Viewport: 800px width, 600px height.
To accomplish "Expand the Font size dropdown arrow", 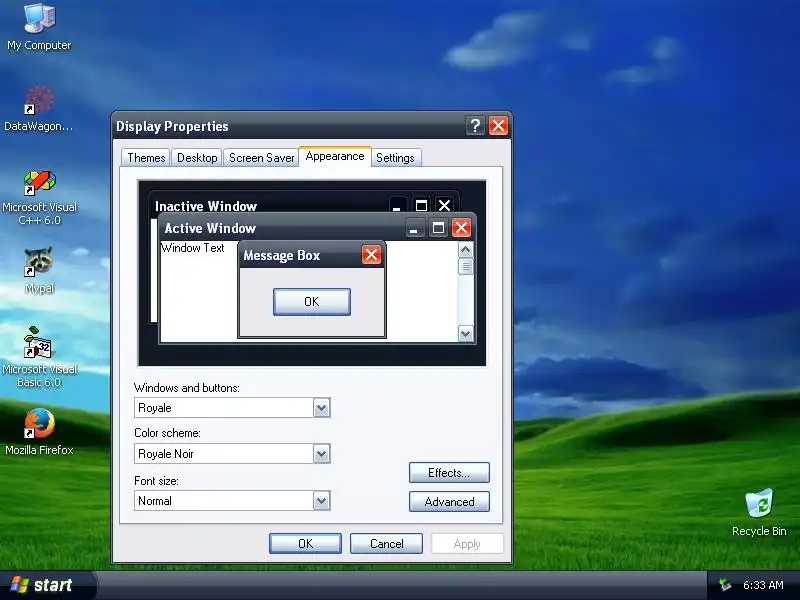I will pyautogui.click(x=321, y=501).
